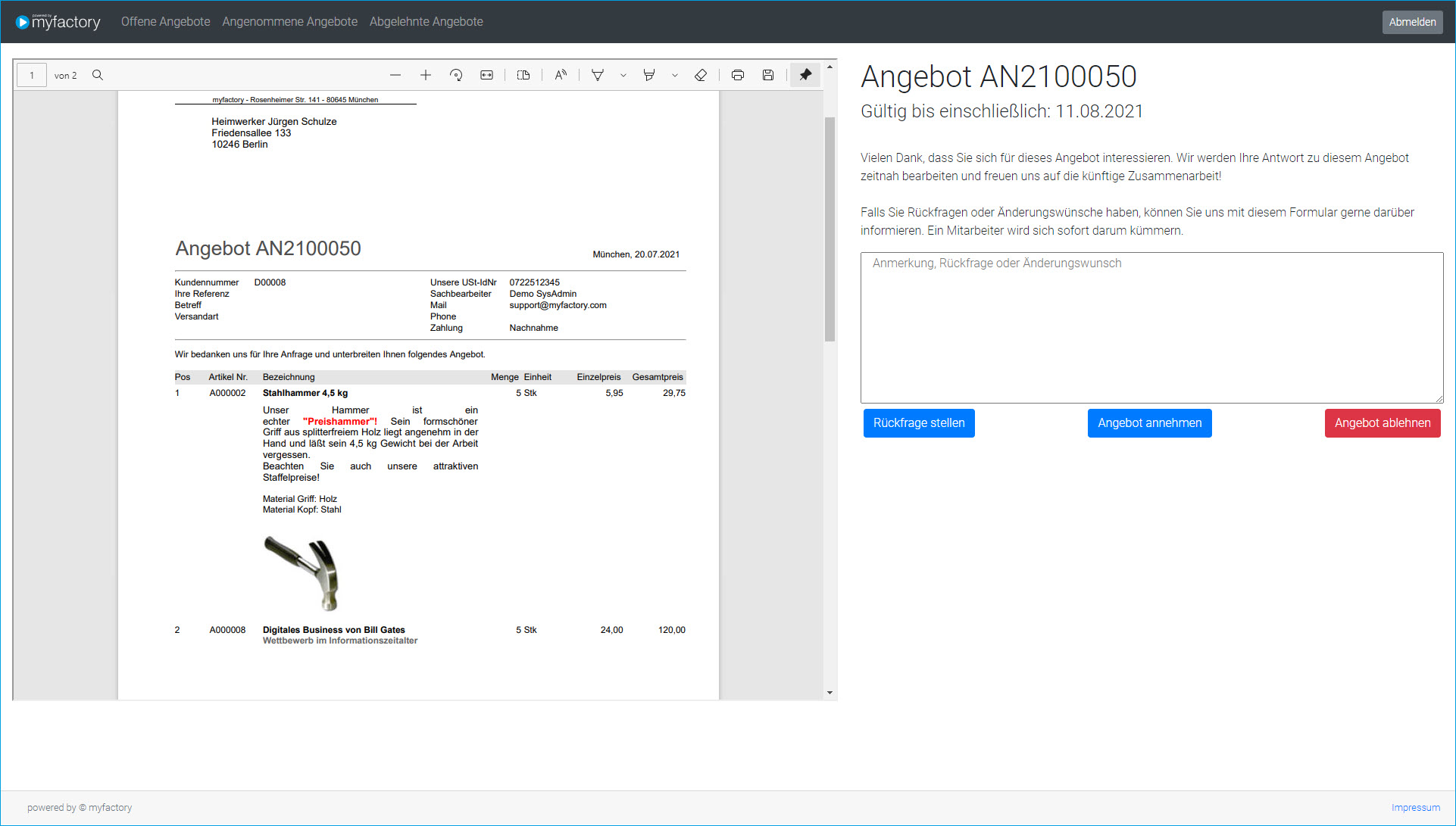
Task: Toggle the pin toolbar button
Action: pos(805,75)
